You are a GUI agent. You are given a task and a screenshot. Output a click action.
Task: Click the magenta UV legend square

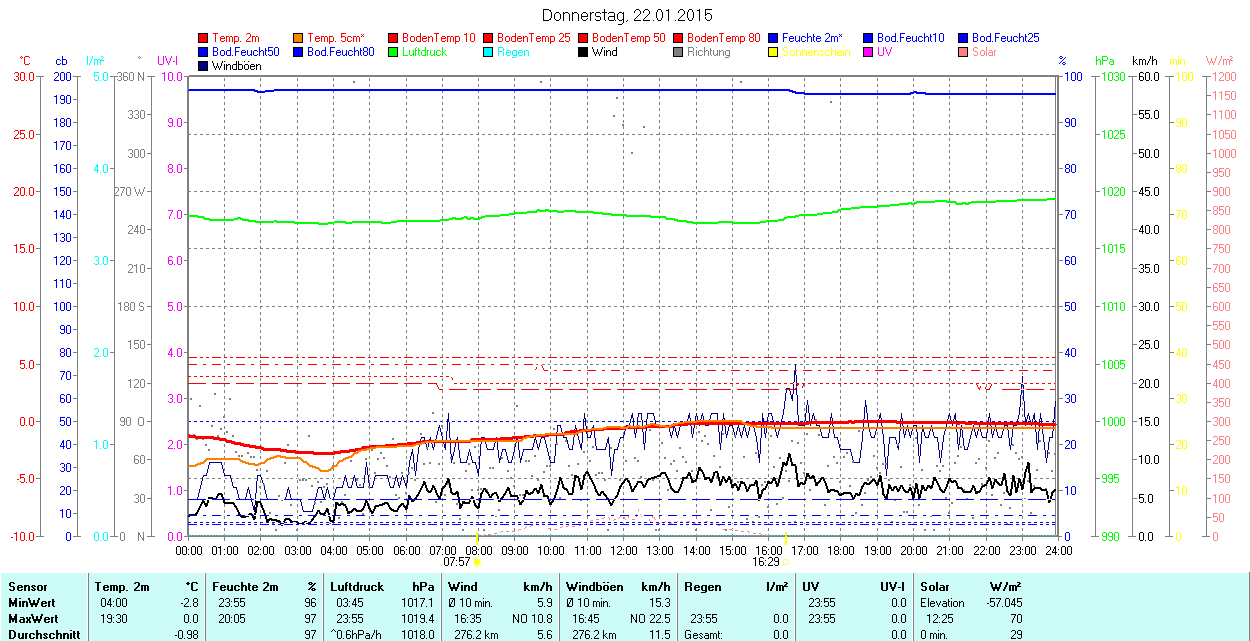[869, 52]
